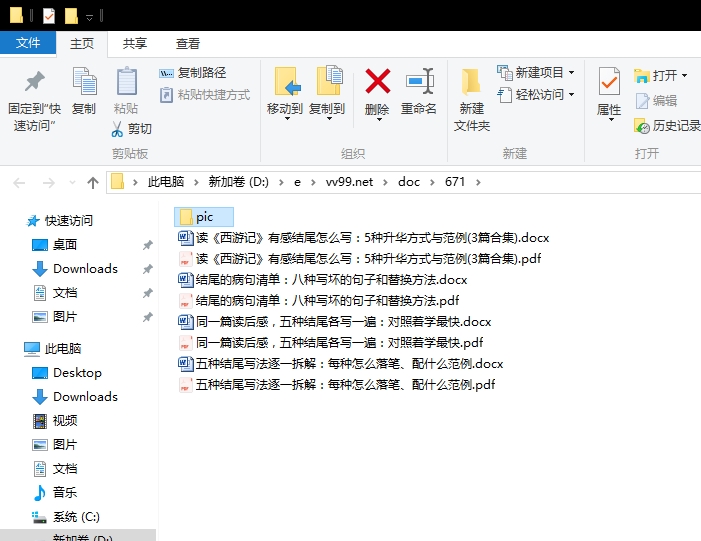Screen dimensions: 701x541
Task: Click Copy path (复制路径)
Action: coord(193,72)
